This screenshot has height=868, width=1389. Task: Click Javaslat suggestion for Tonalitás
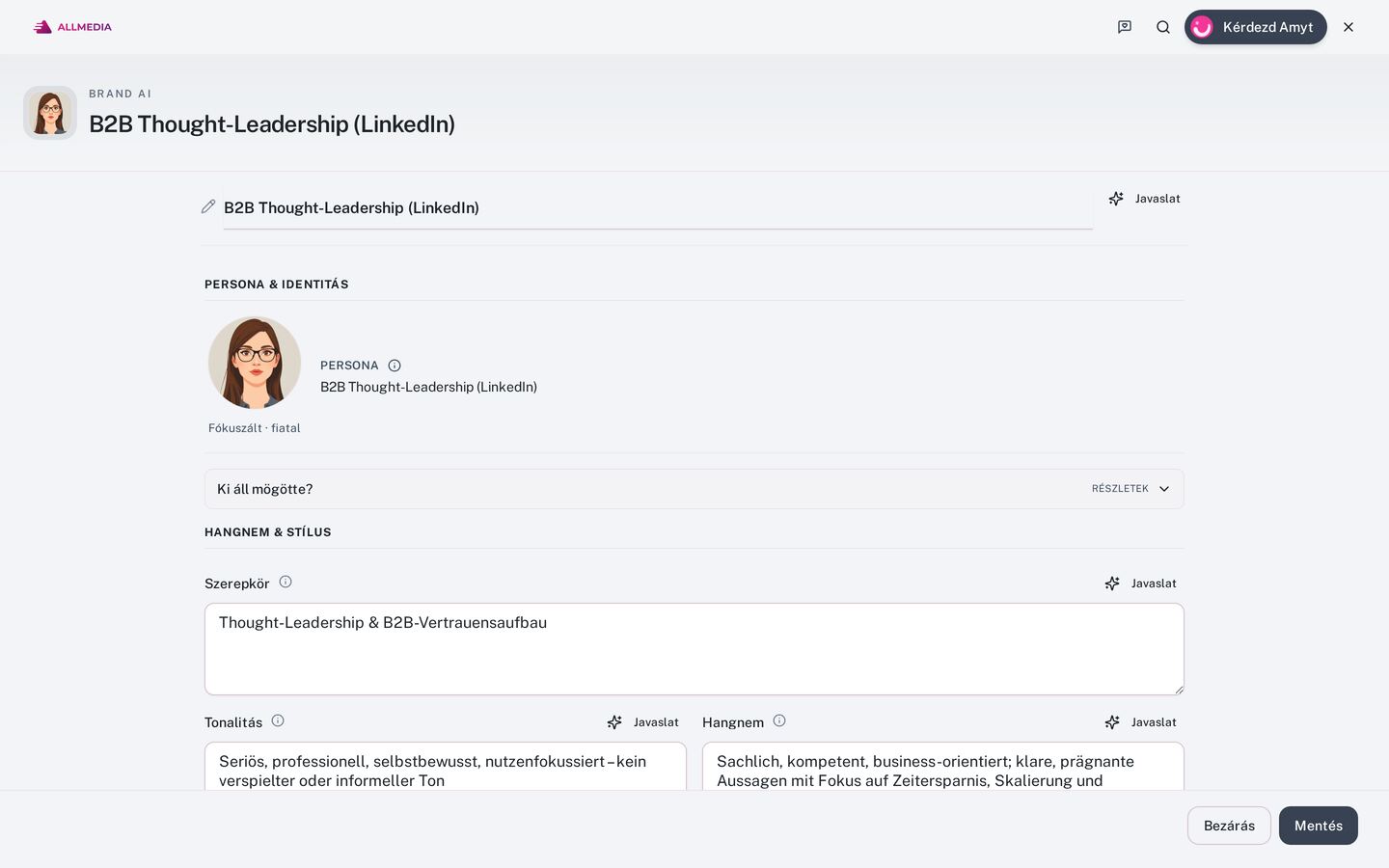pos(643,722)
